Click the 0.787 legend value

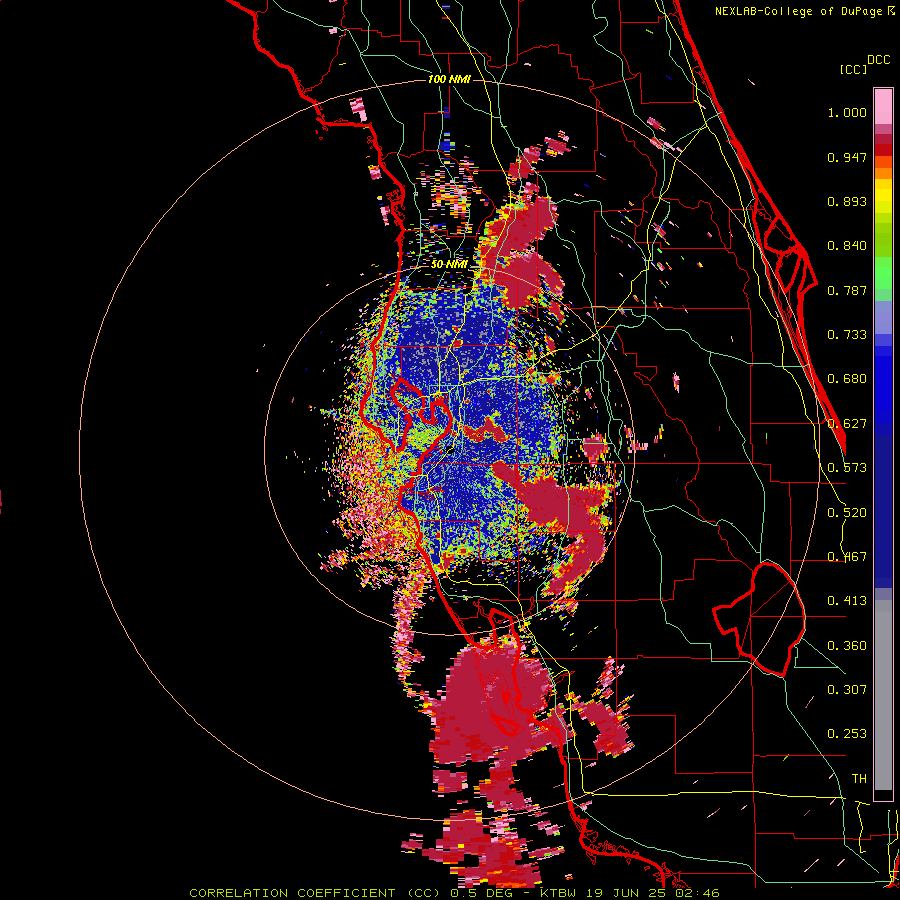[847, 290]
